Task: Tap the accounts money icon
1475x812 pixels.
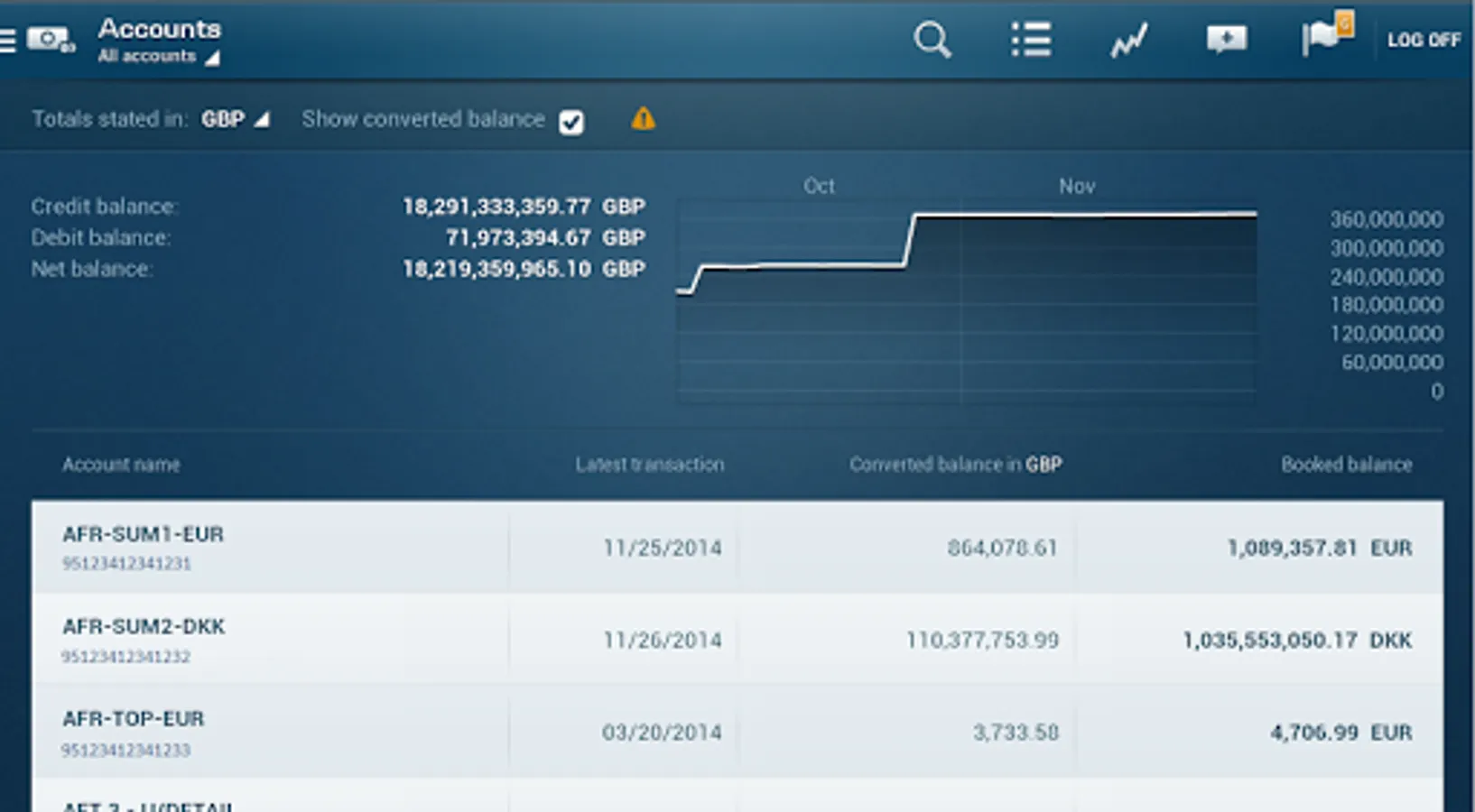Action: click(51, 40)
